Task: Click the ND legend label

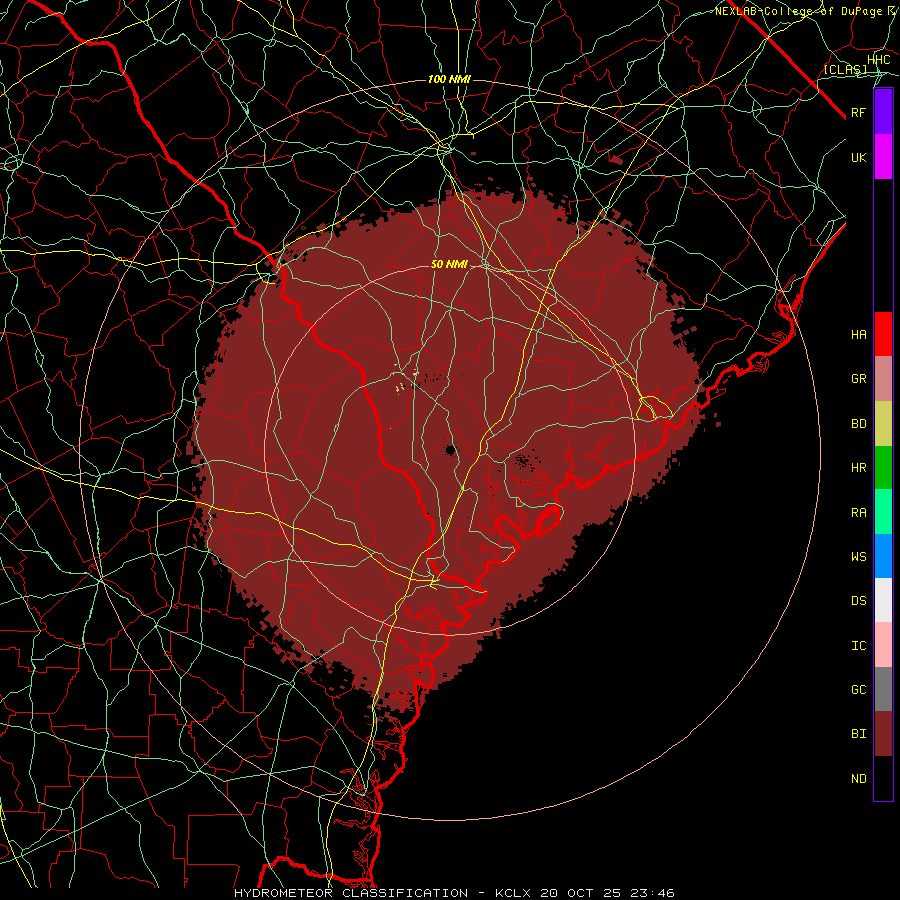Action: (x=859, y=779)
